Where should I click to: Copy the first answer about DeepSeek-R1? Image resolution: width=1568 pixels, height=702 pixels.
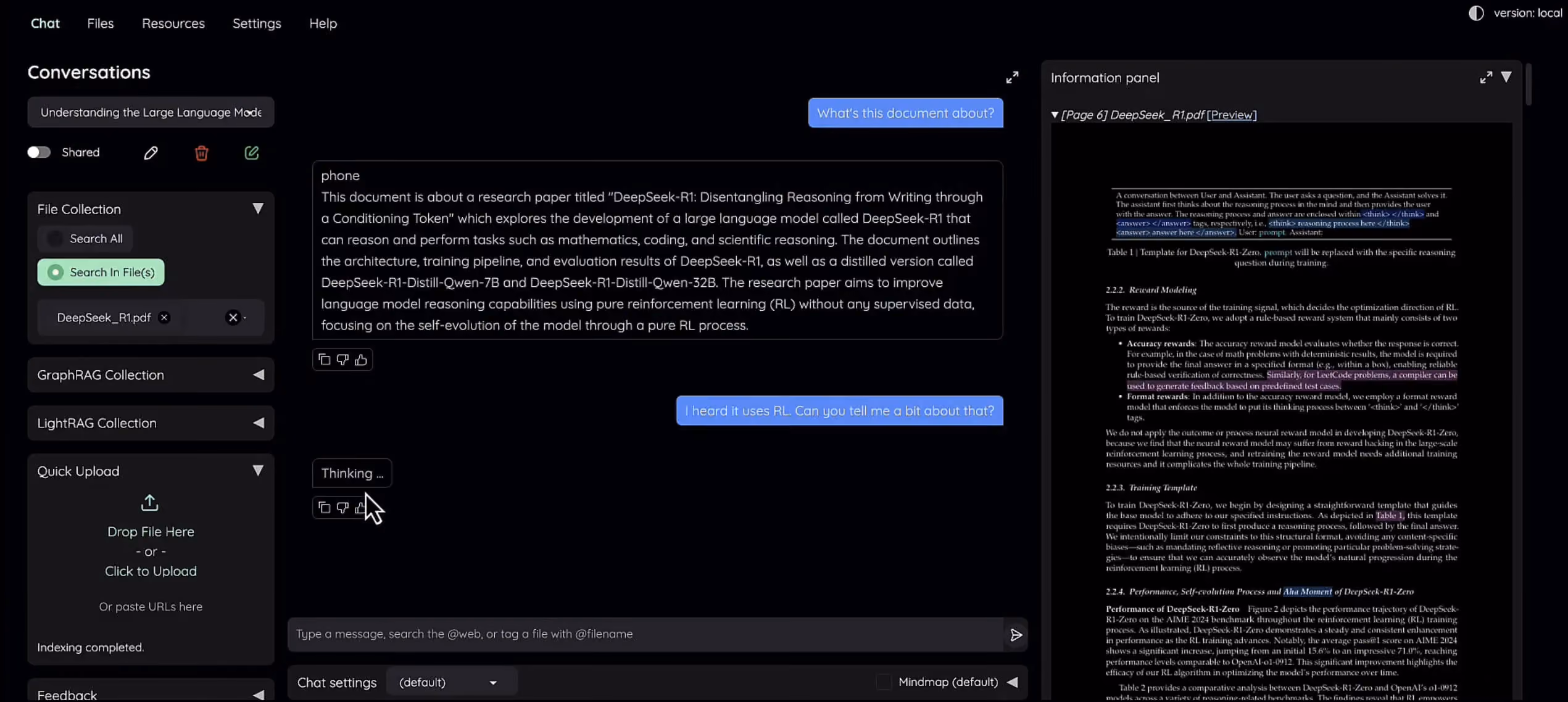point(324,359)
